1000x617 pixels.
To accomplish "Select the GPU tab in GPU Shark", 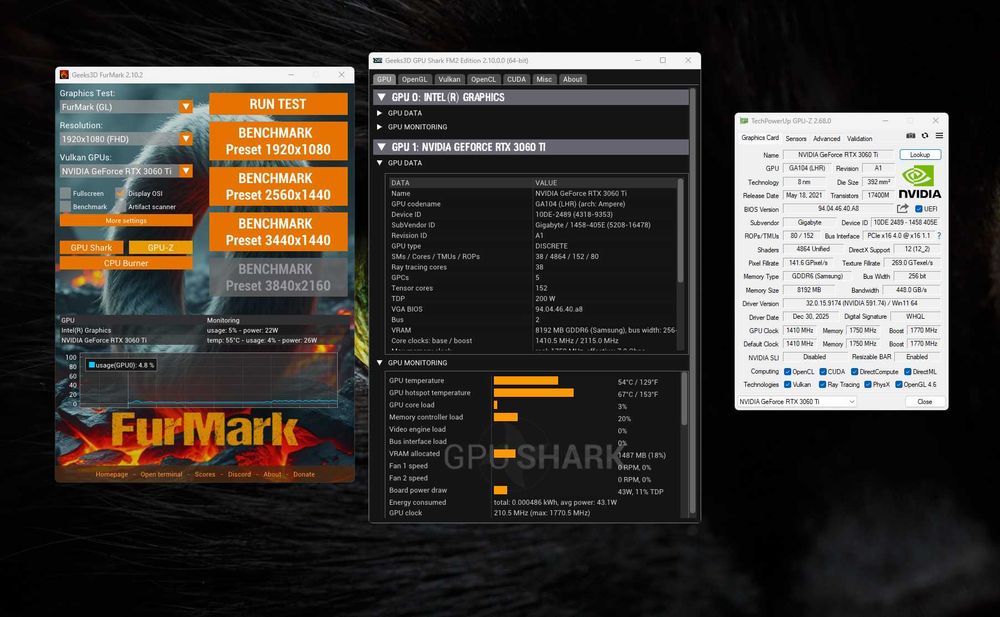I will point(384,79).
